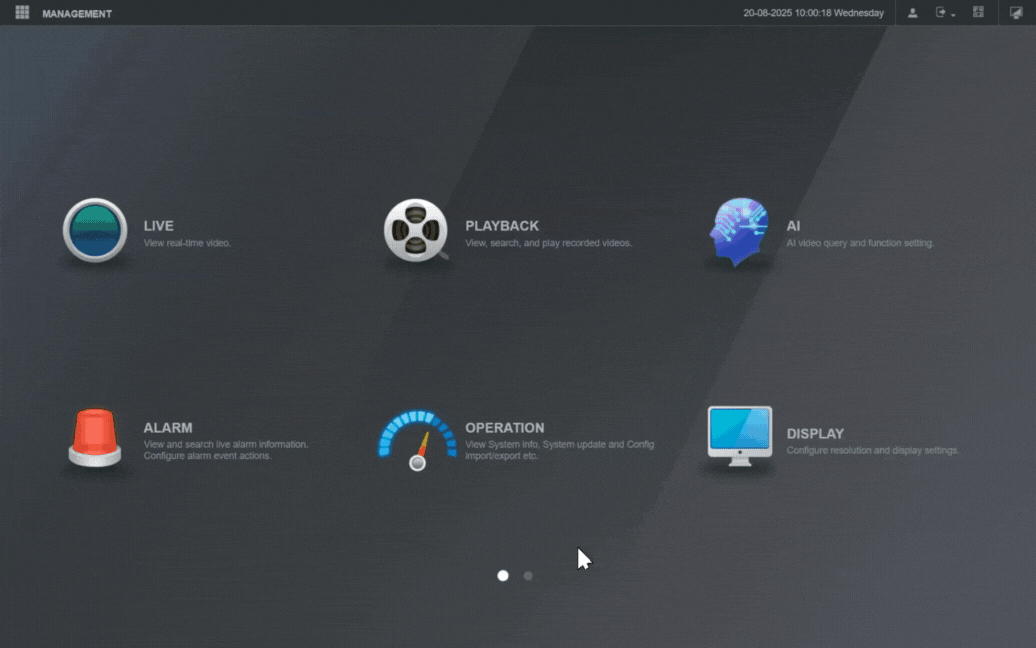Click the OPERATION title text
This screenshot has height=648, width=1036.
tap(505, 428)
